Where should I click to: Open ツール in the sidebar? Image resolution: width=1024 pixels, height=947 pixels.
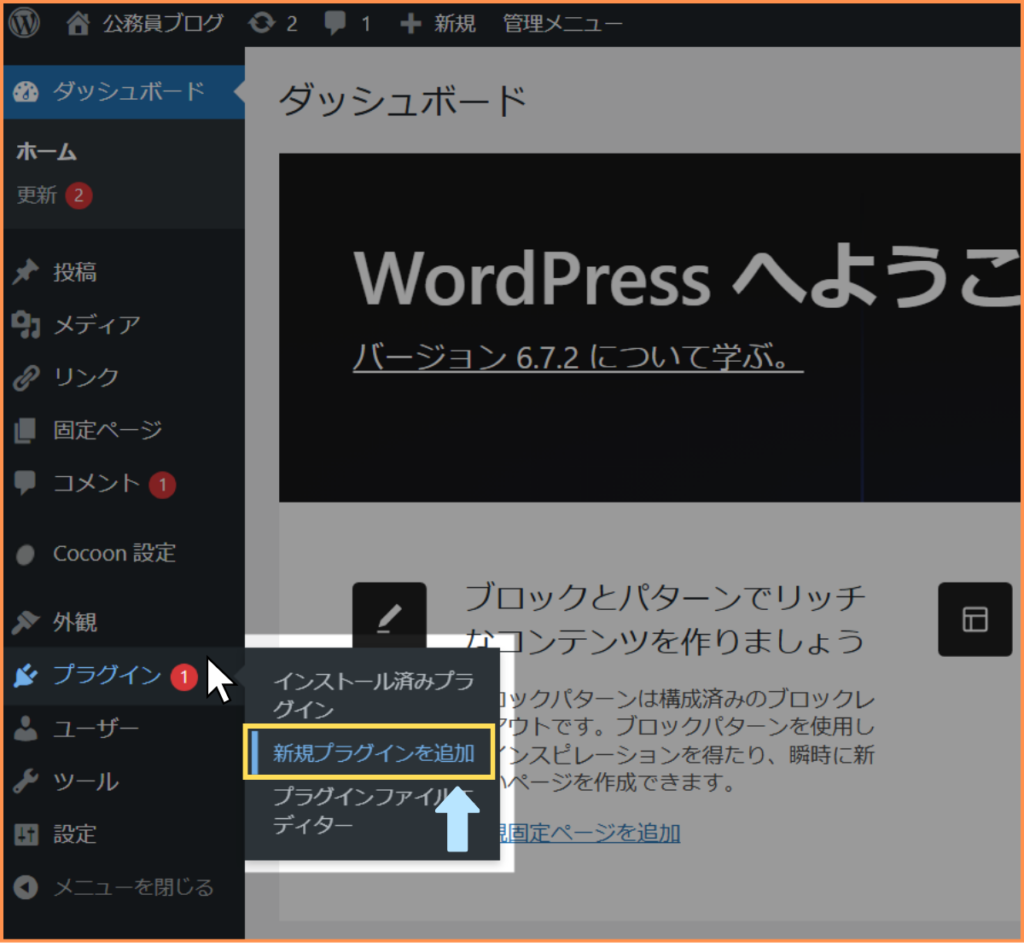click(86, 781)
